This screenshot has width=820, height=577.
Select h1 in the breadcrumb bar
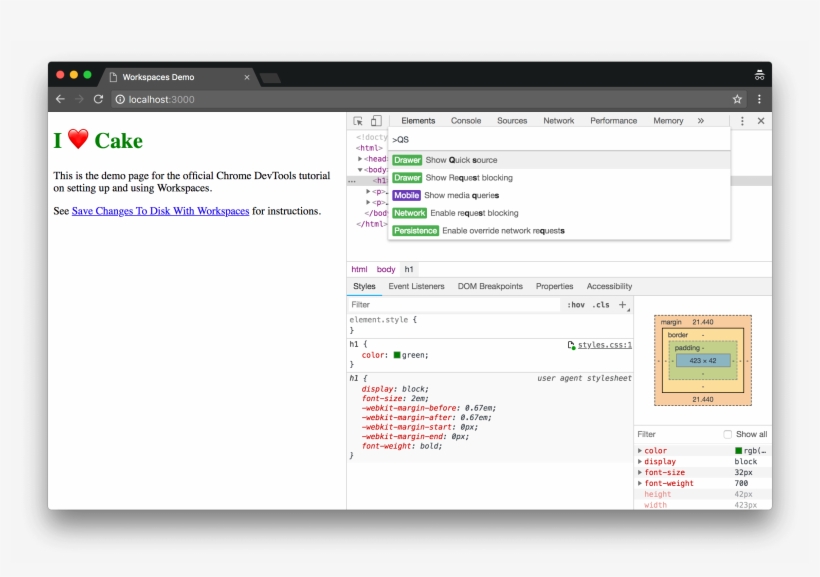point(408,269)
